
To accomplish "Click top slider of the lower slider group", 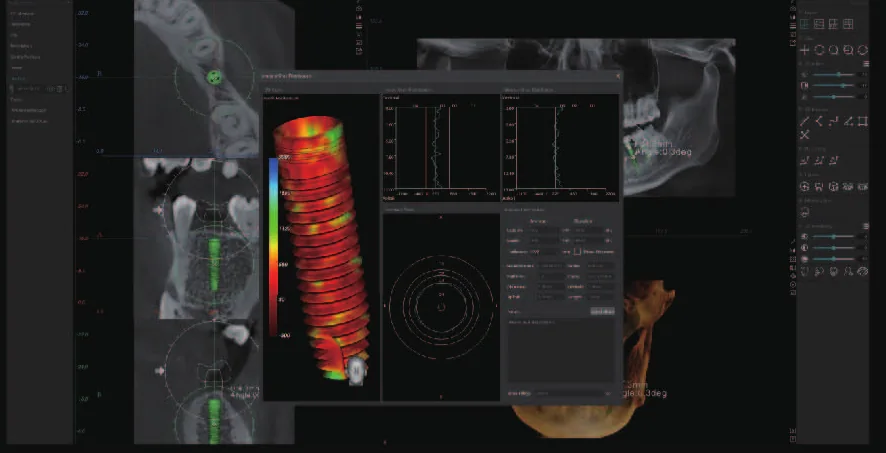I will (x=834, y=237).
